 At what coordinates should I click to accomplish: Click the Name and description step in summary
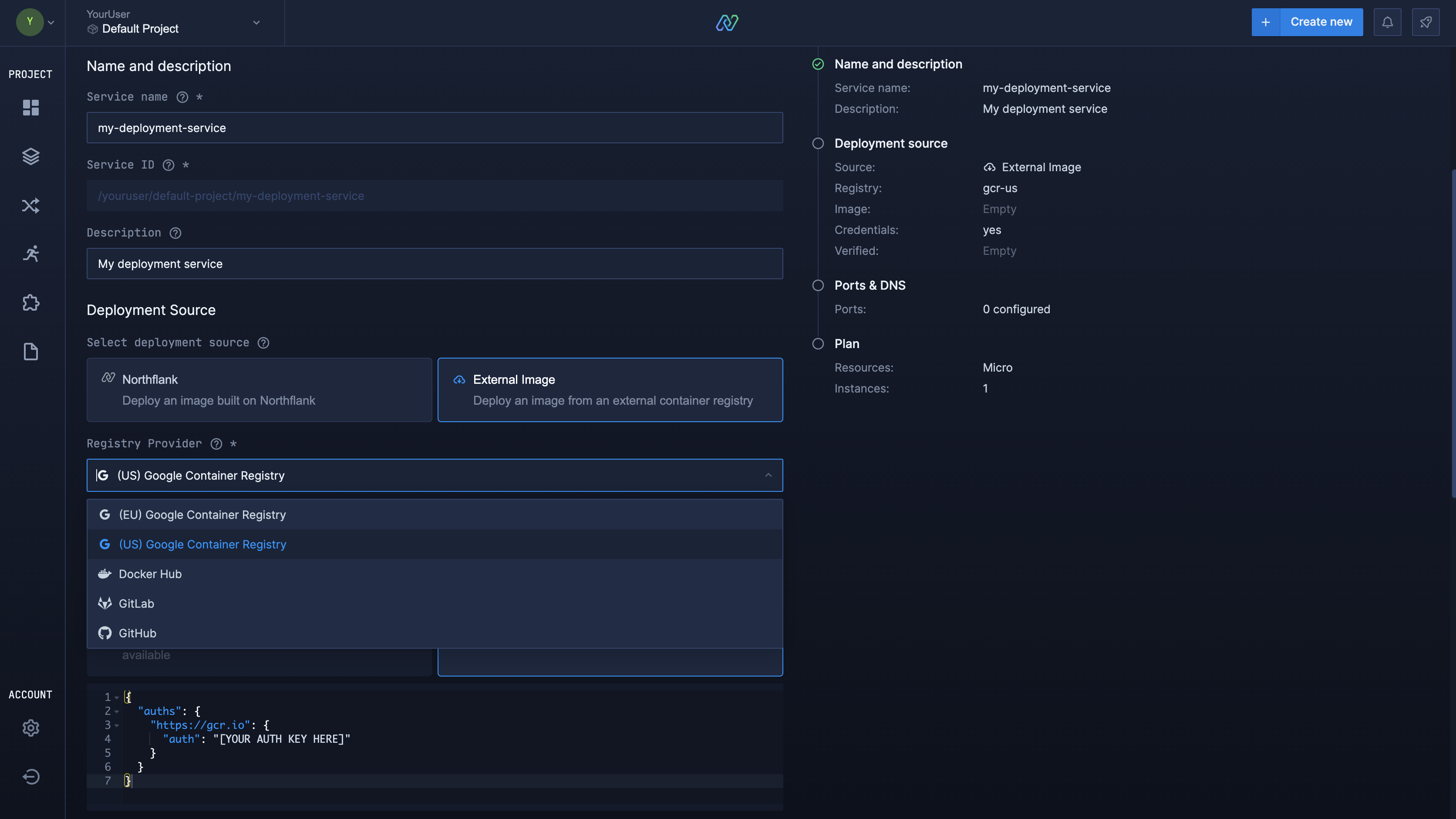point(898,63)
